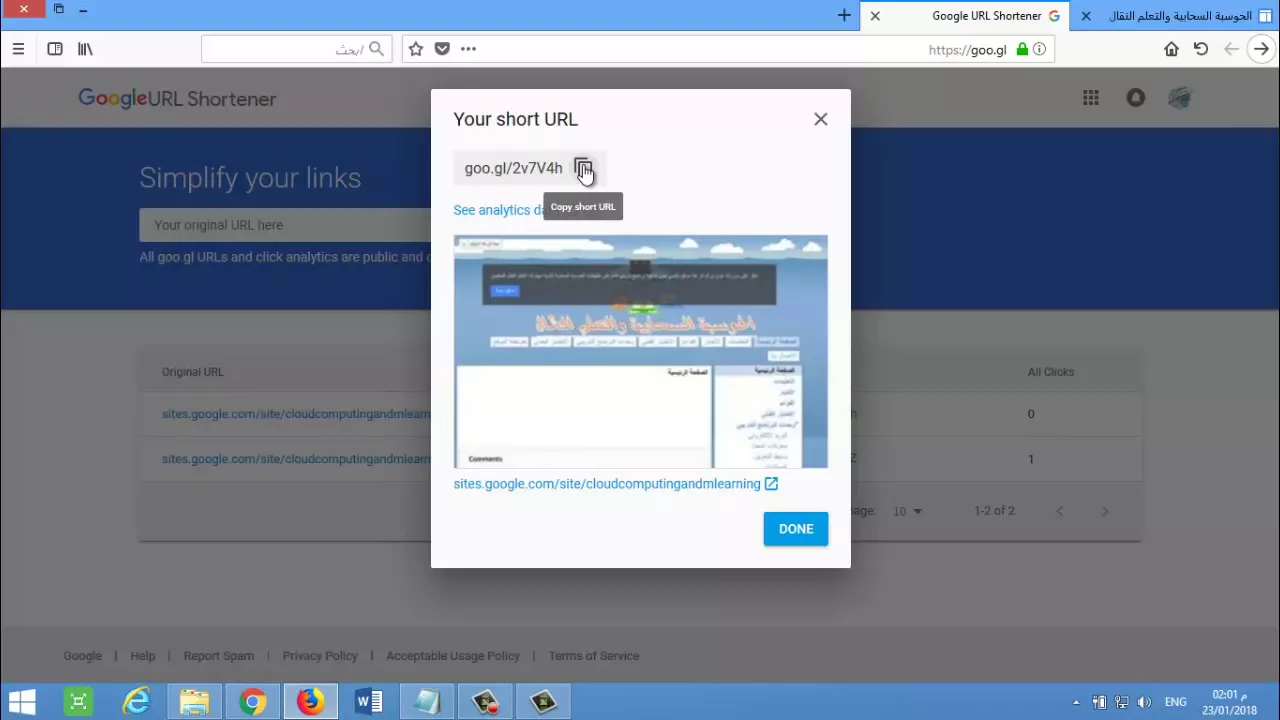Viewport: 1280px width, 720px height.
Task: Open File Explorer from the taskbar
Action: tap(194, 702)
